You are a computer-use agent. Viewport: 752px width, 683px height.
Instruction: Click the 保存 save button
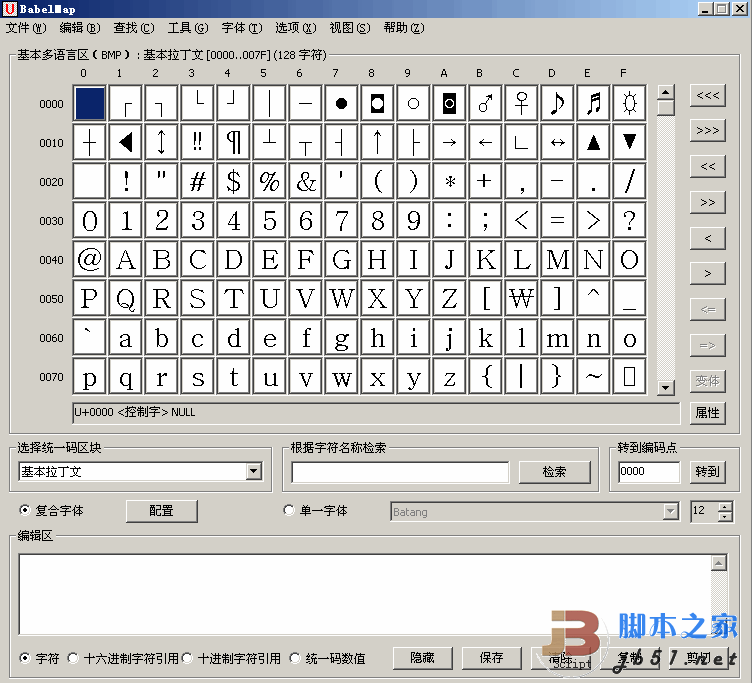point(492,658)
